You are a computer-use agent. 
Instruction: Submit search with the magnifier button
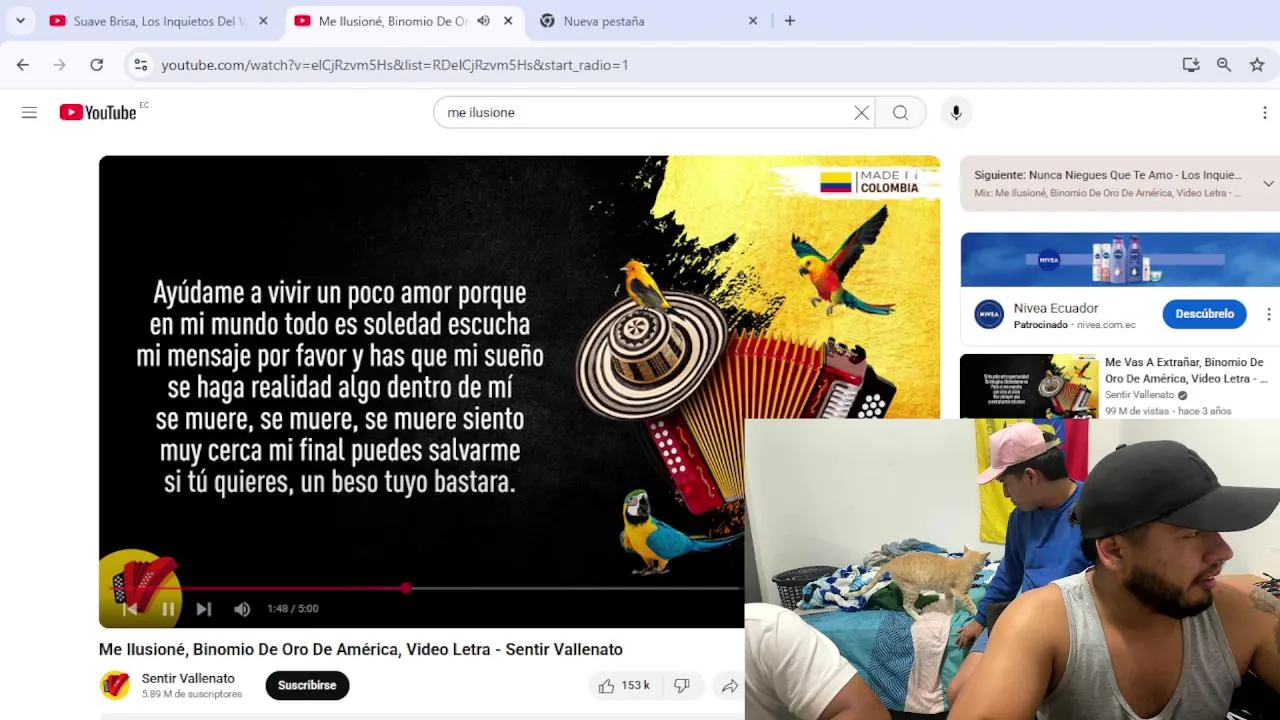coord(901,113)
